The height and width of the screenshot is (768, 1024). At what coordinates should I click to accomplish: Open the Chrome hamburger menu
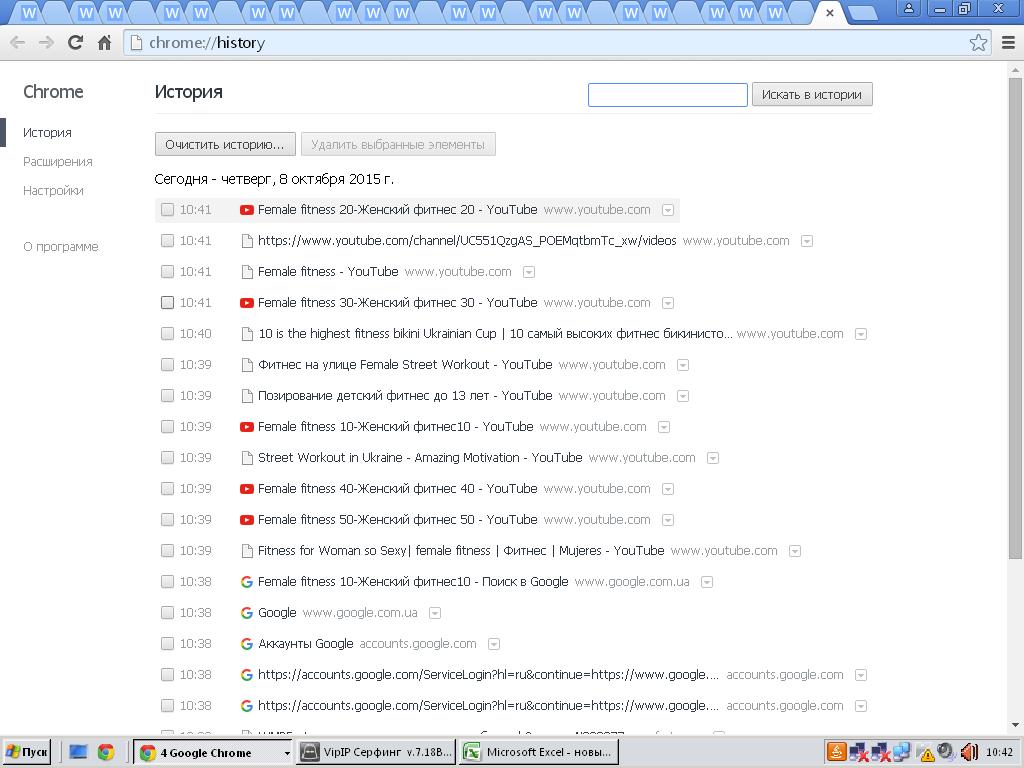tap(1008, 43)
